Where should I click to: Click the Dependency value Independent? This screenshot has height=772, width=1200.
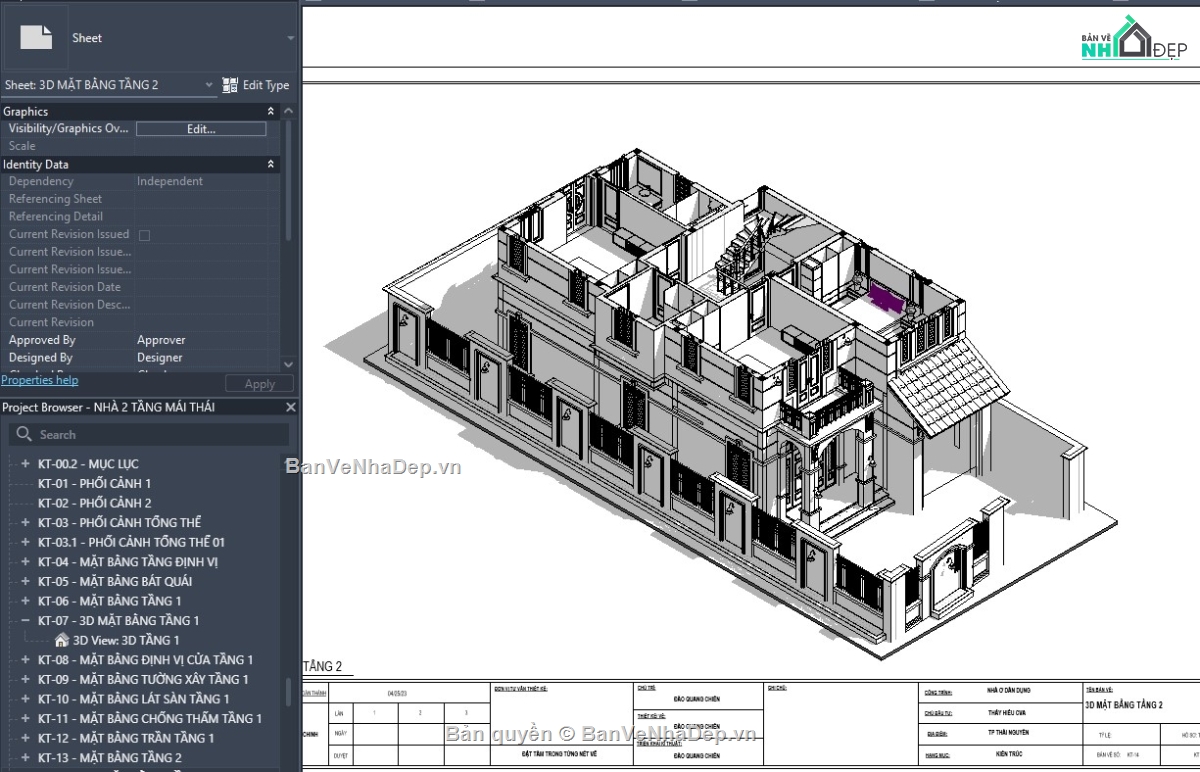[170, 181]
